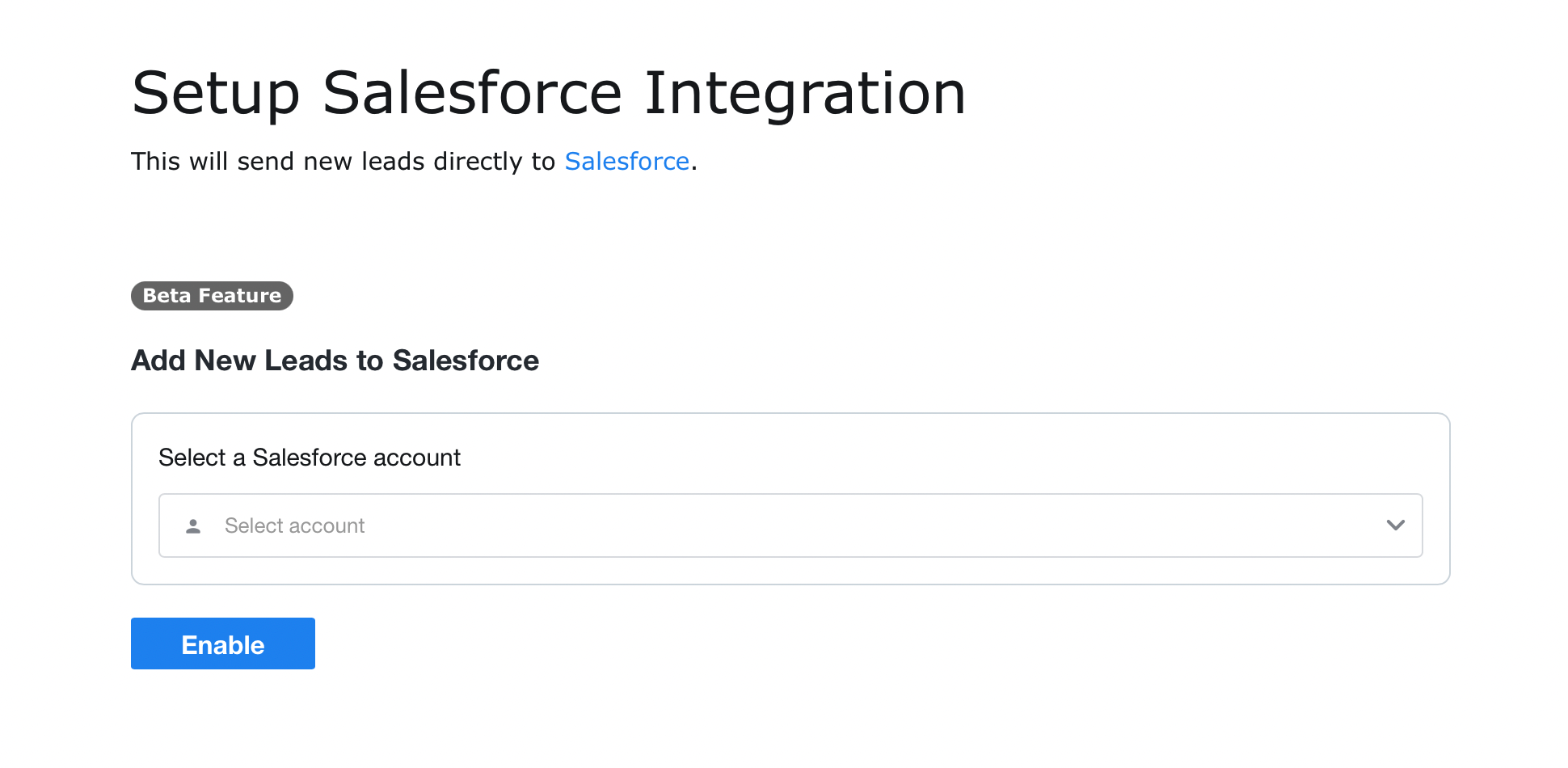Viewport: 1568px width, 768px height.
Task: Open the Select account dropdown
Action: [790, 525]
